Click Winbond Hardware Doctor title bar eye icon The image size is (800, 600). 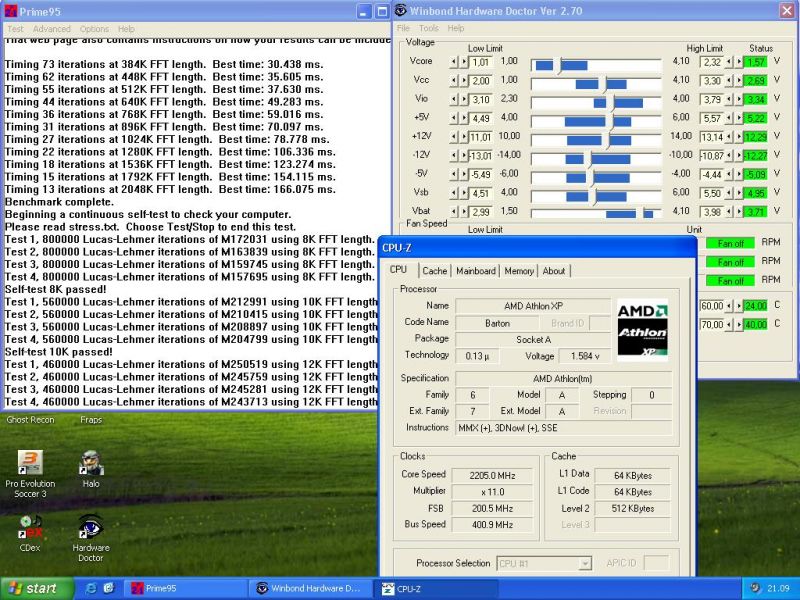pyautogui.click(x=401, y=11)
